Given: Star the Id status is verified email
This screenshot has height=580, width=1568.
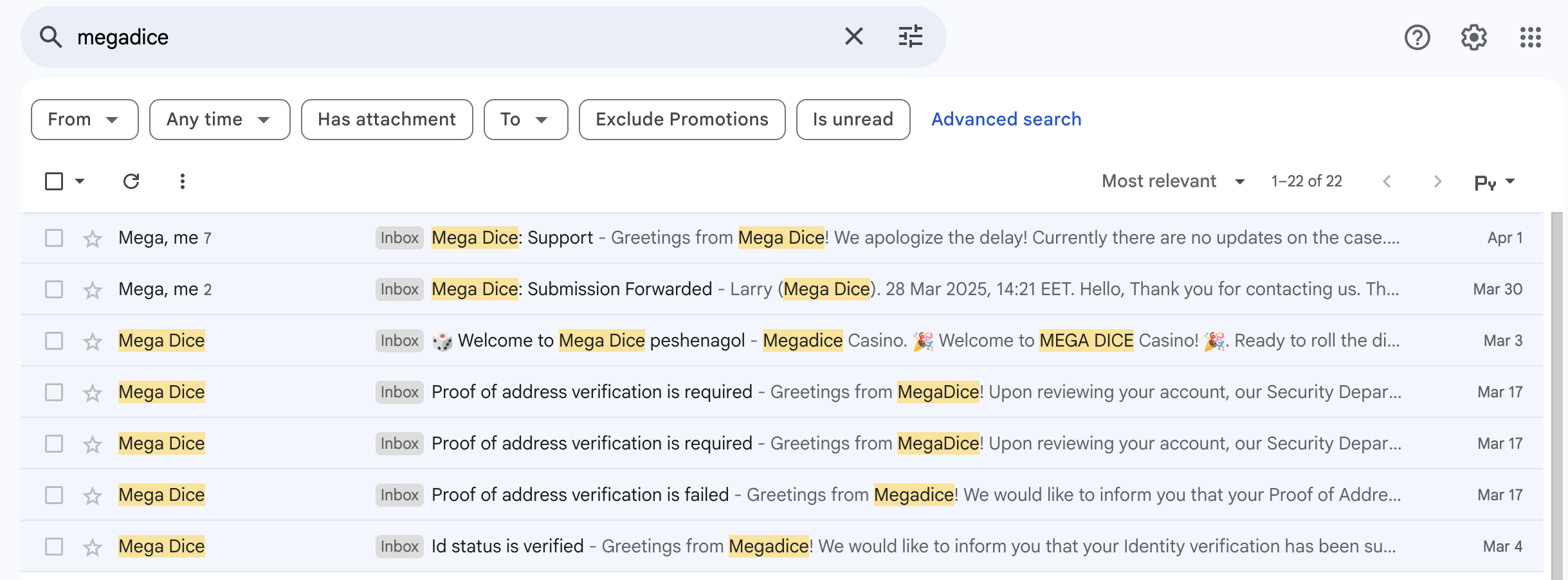Looking at the screenshot, I should coord(93,547).
